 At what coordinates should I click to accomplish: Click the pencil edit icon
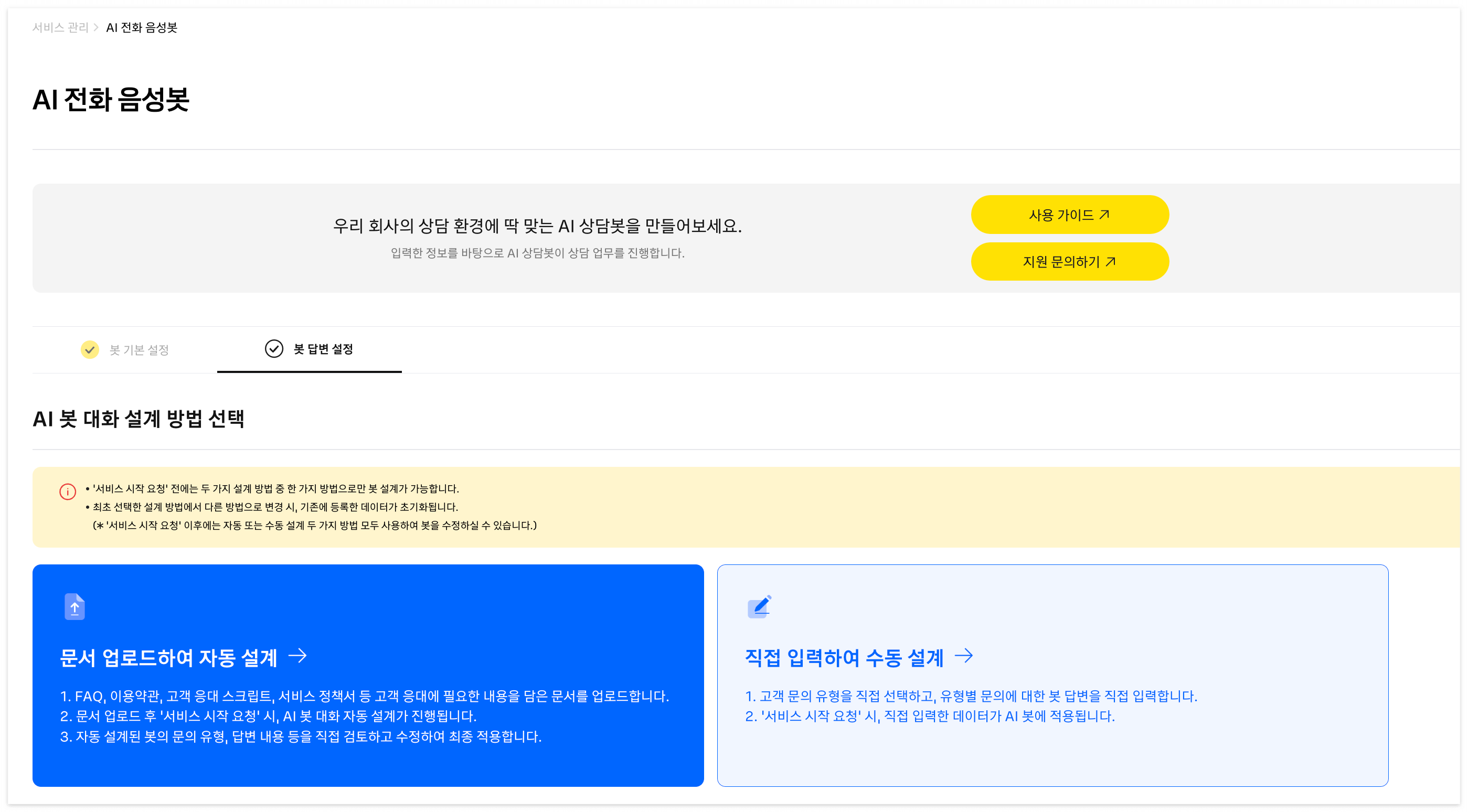[x=759, y=606]
